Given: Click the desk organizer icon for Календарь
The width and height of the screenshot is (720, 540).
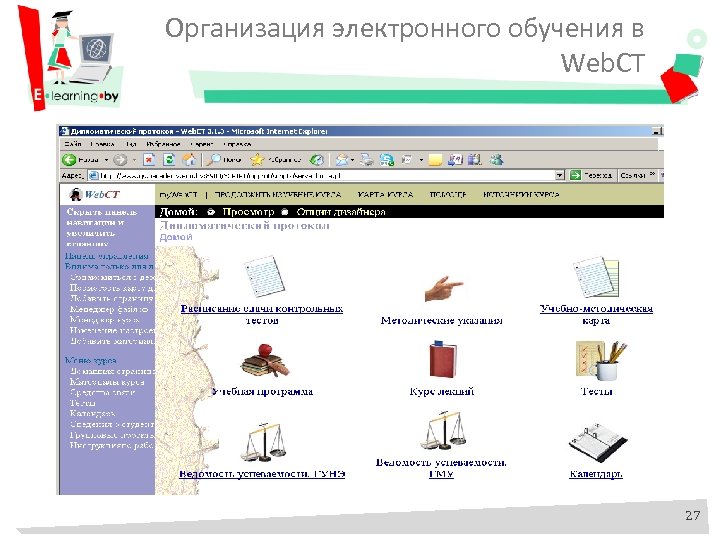Looking at the screenshot, I should [597, 443].
